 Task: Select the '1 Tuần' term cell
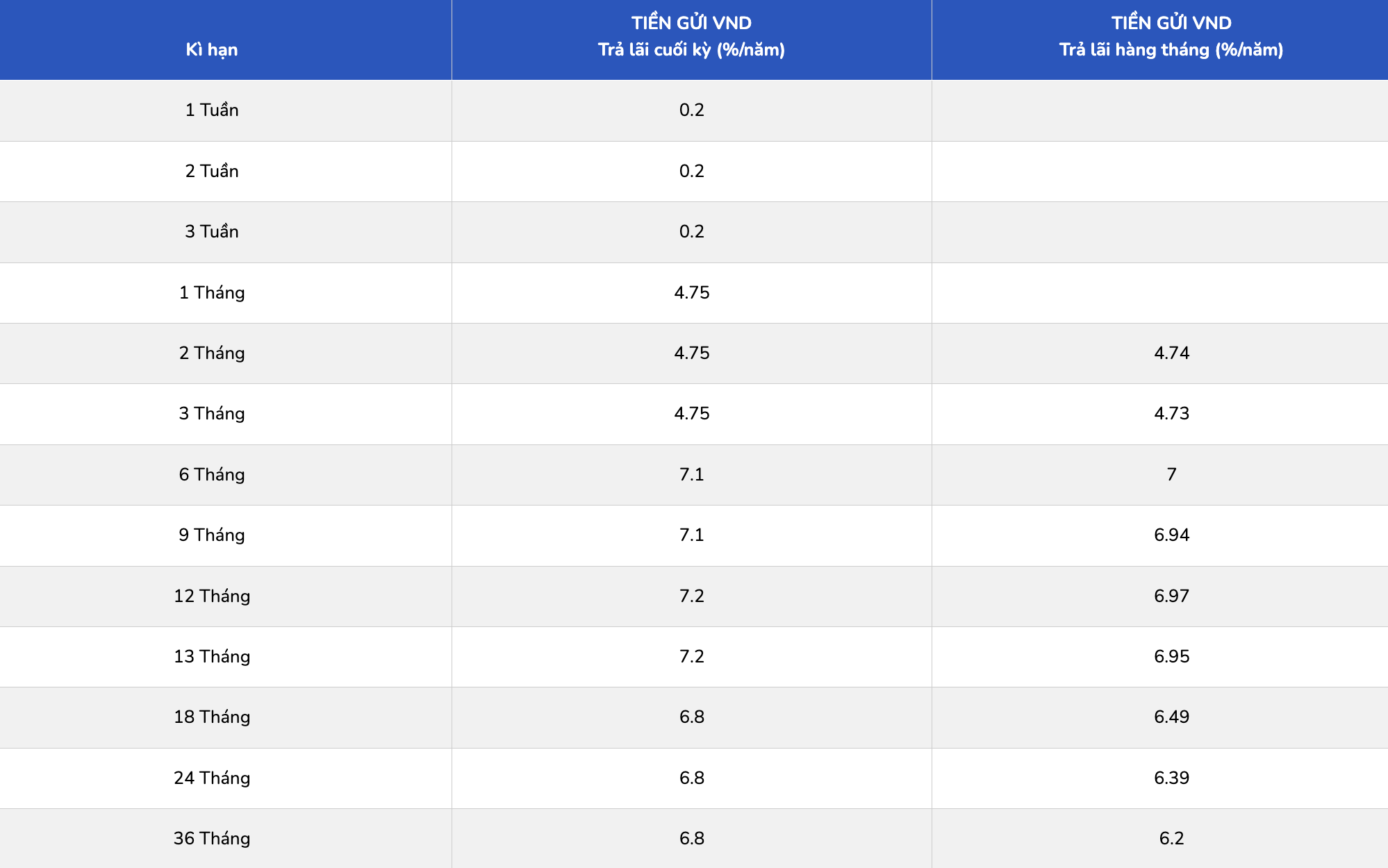(x=212, y=110)
